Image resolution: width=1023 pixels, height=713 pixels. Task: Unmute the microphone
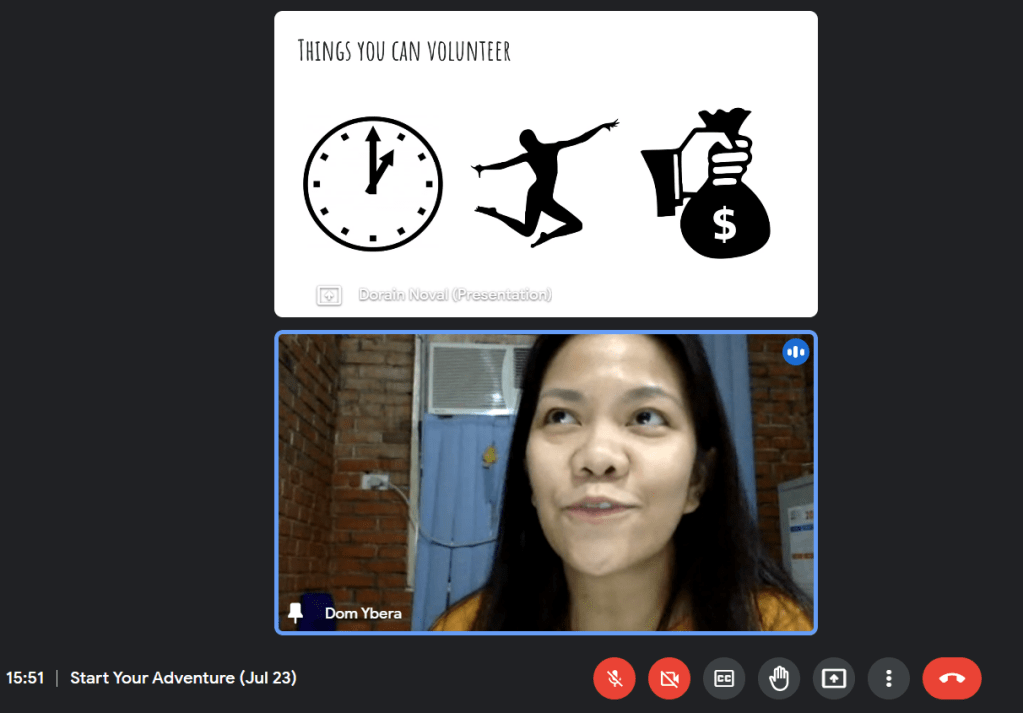coord(615,679)
